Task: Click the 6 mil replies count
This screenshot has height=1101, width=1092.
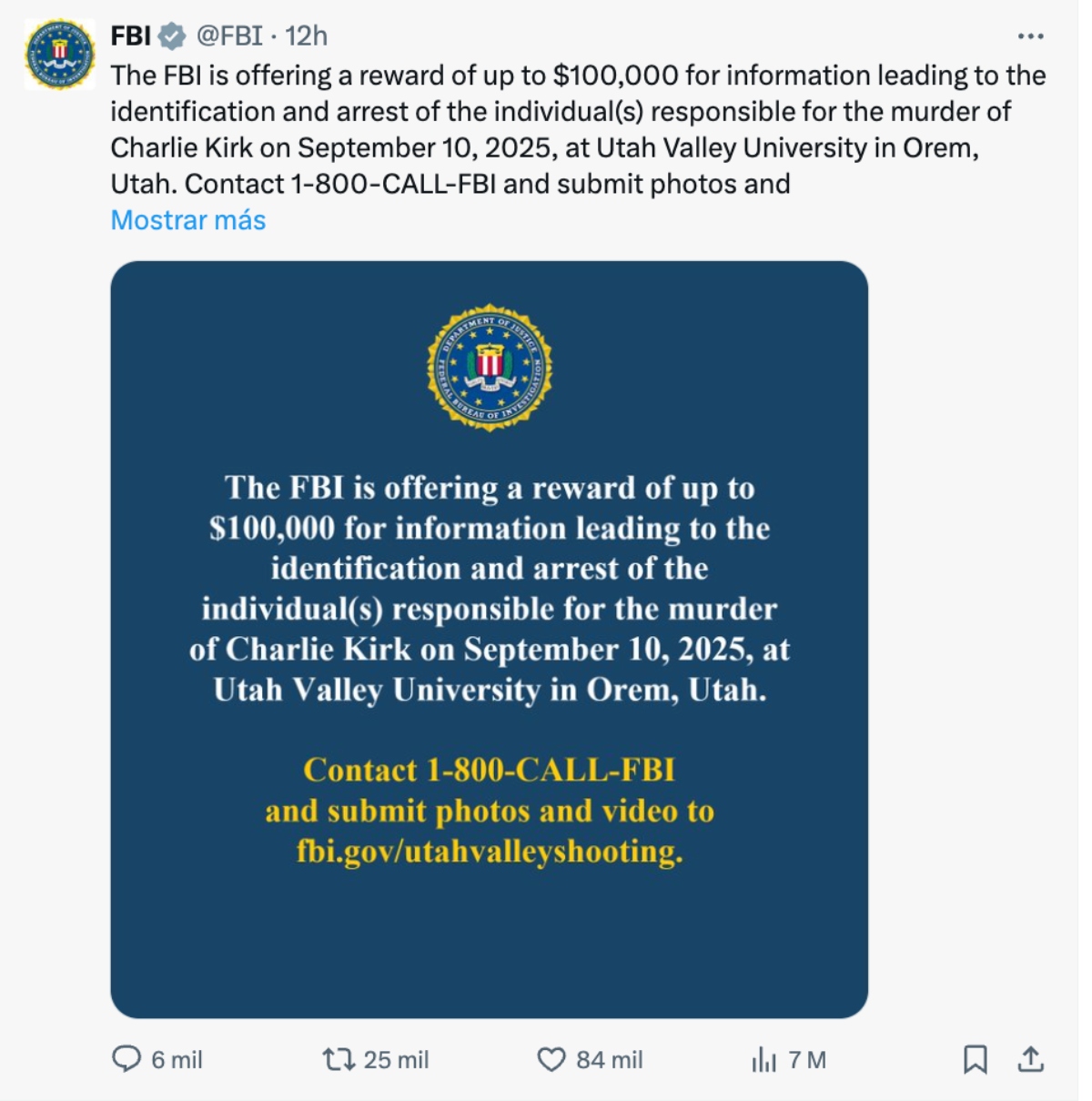Action: point(177,1060)
